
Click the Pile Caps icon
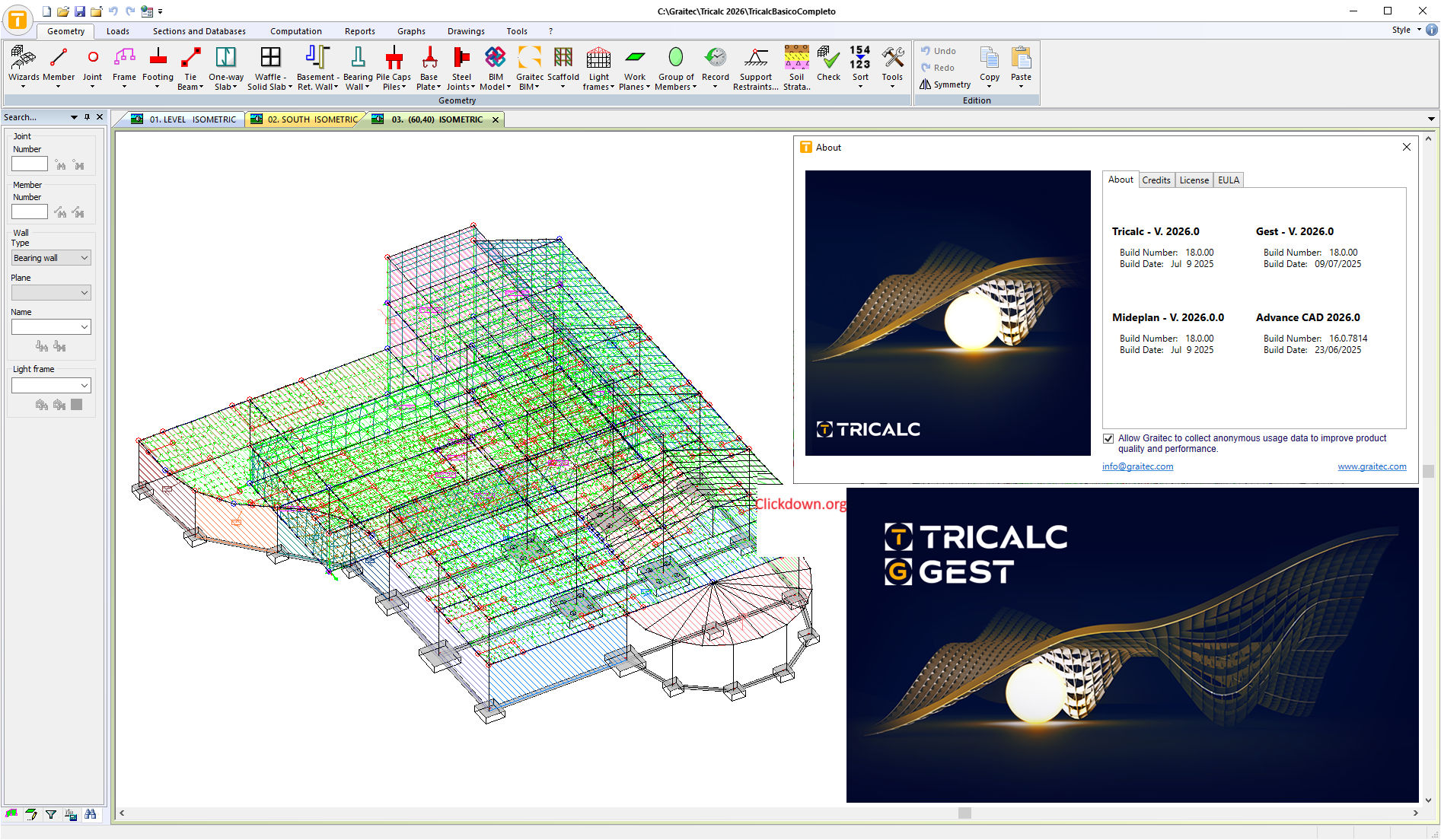[x=394, y=59]
